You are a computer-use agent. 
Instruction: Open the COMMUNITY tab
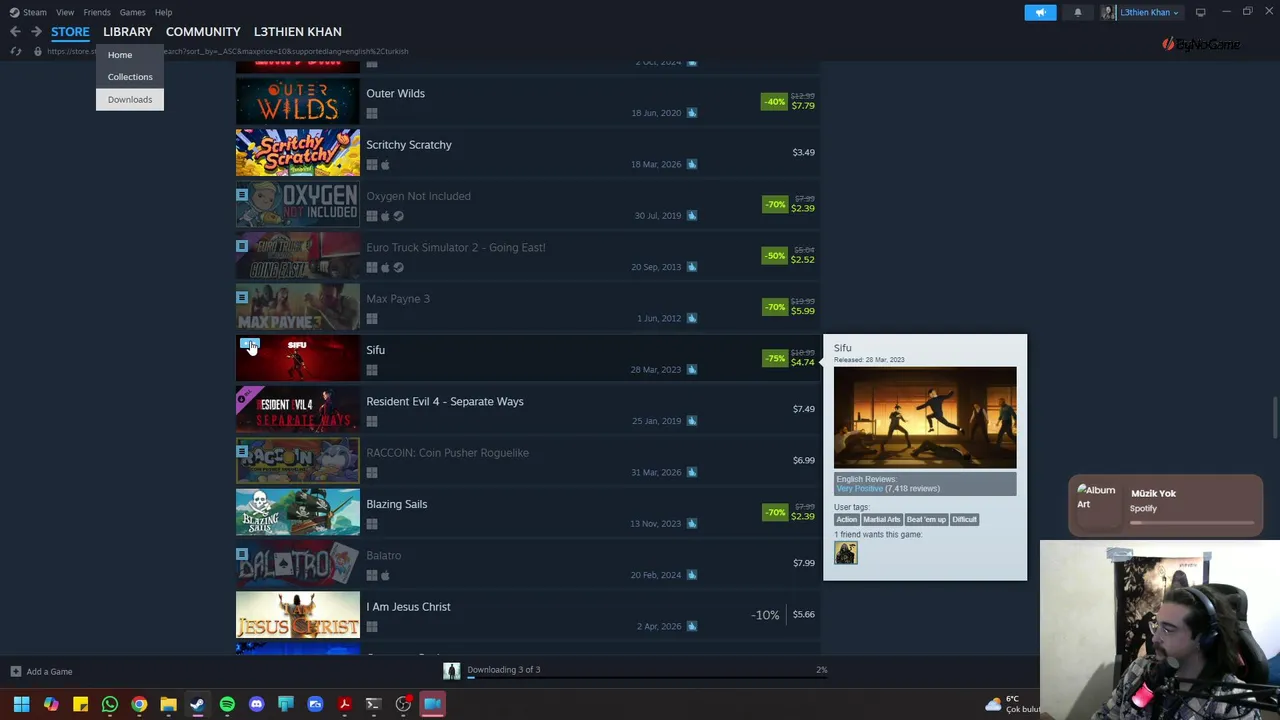click(x=203, y=32)
